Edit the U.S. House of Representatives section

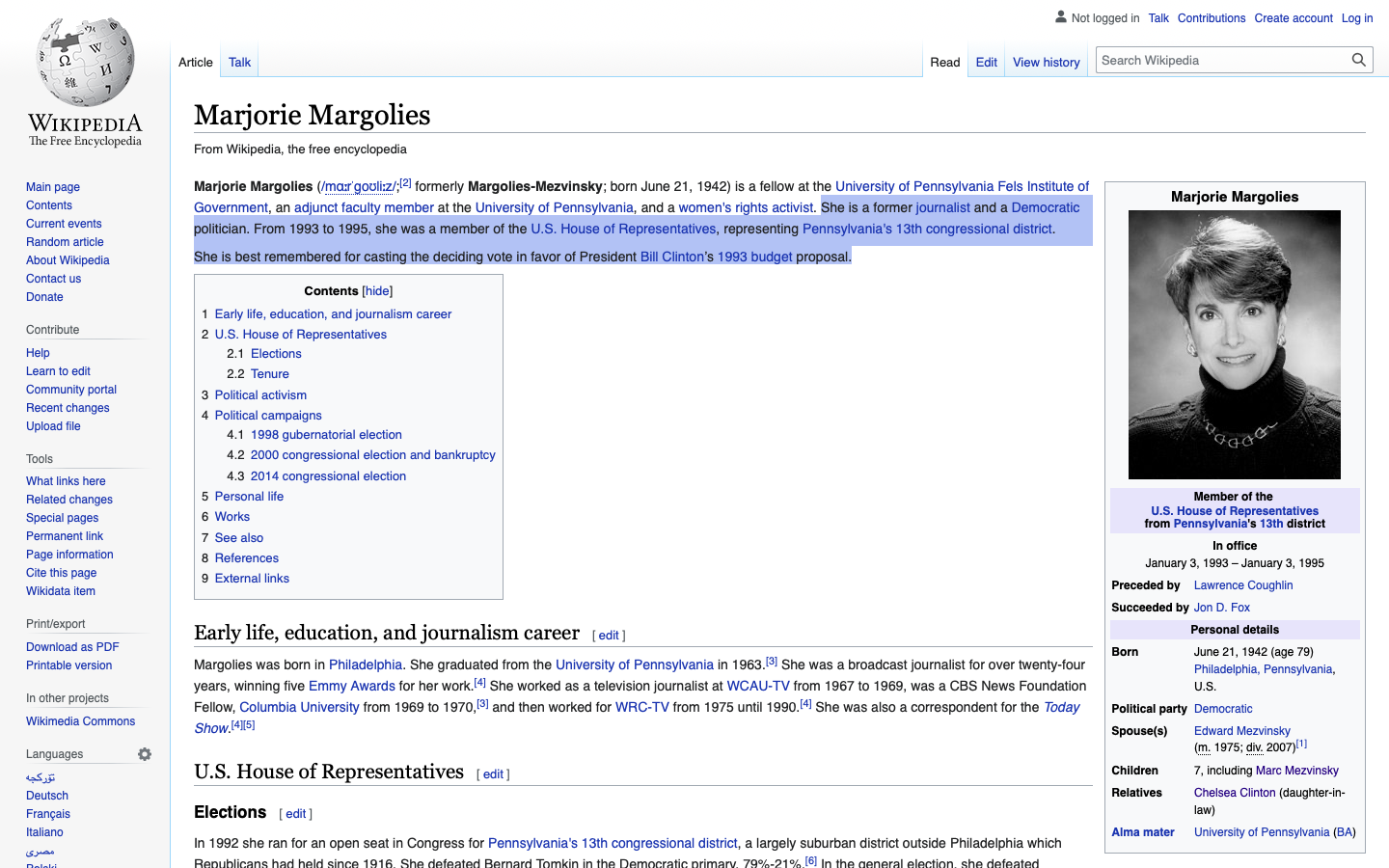coord(493,774)
